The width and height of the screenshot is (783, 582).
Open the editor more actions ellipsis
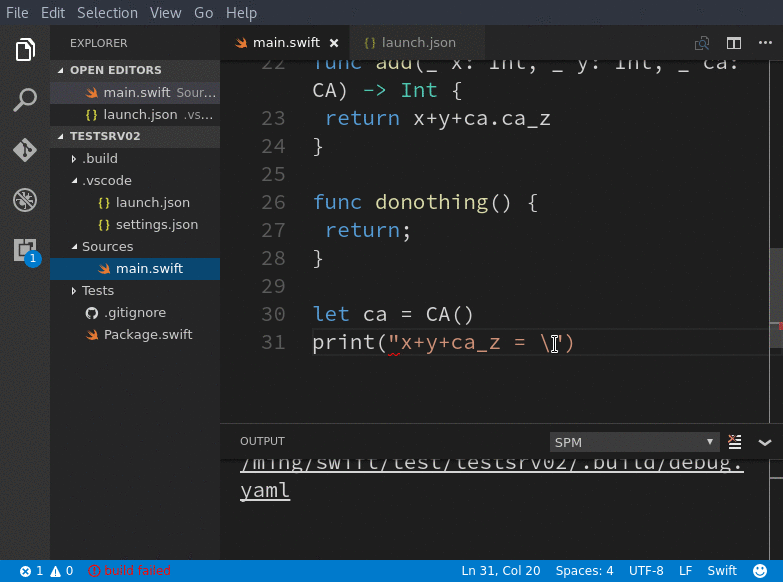765,43
